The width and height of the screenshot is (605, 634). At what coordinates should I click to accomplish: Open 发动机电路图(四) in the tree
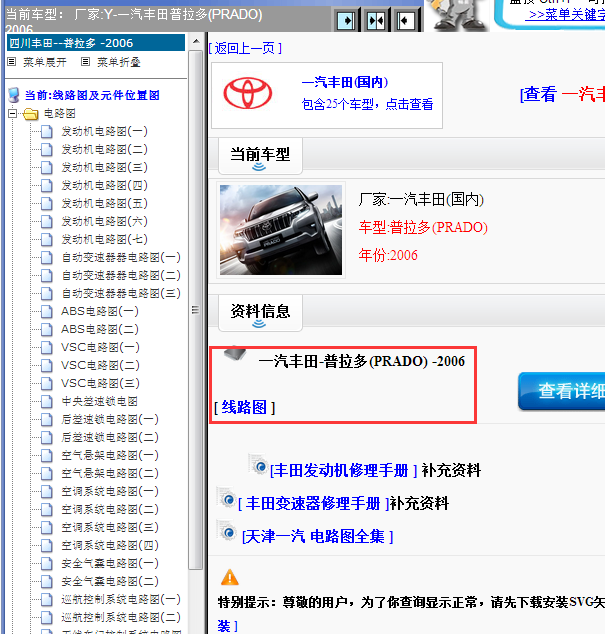click(x=105, y=185)
